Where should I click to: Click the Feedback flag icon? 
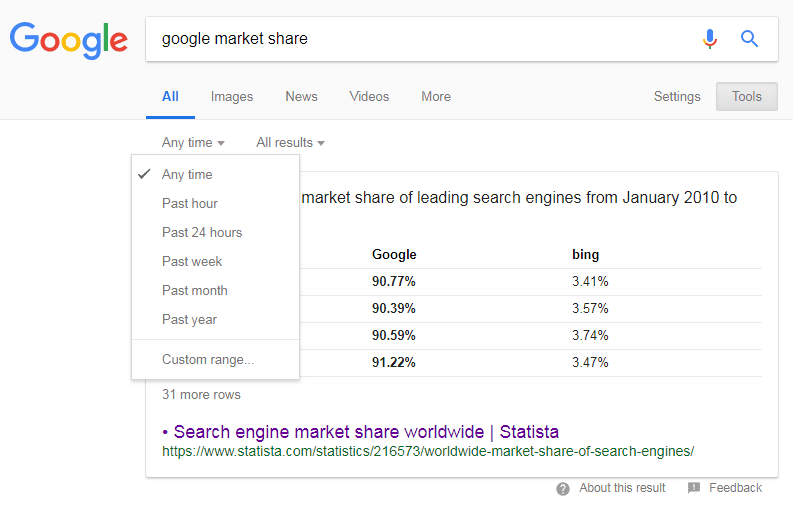694,488
